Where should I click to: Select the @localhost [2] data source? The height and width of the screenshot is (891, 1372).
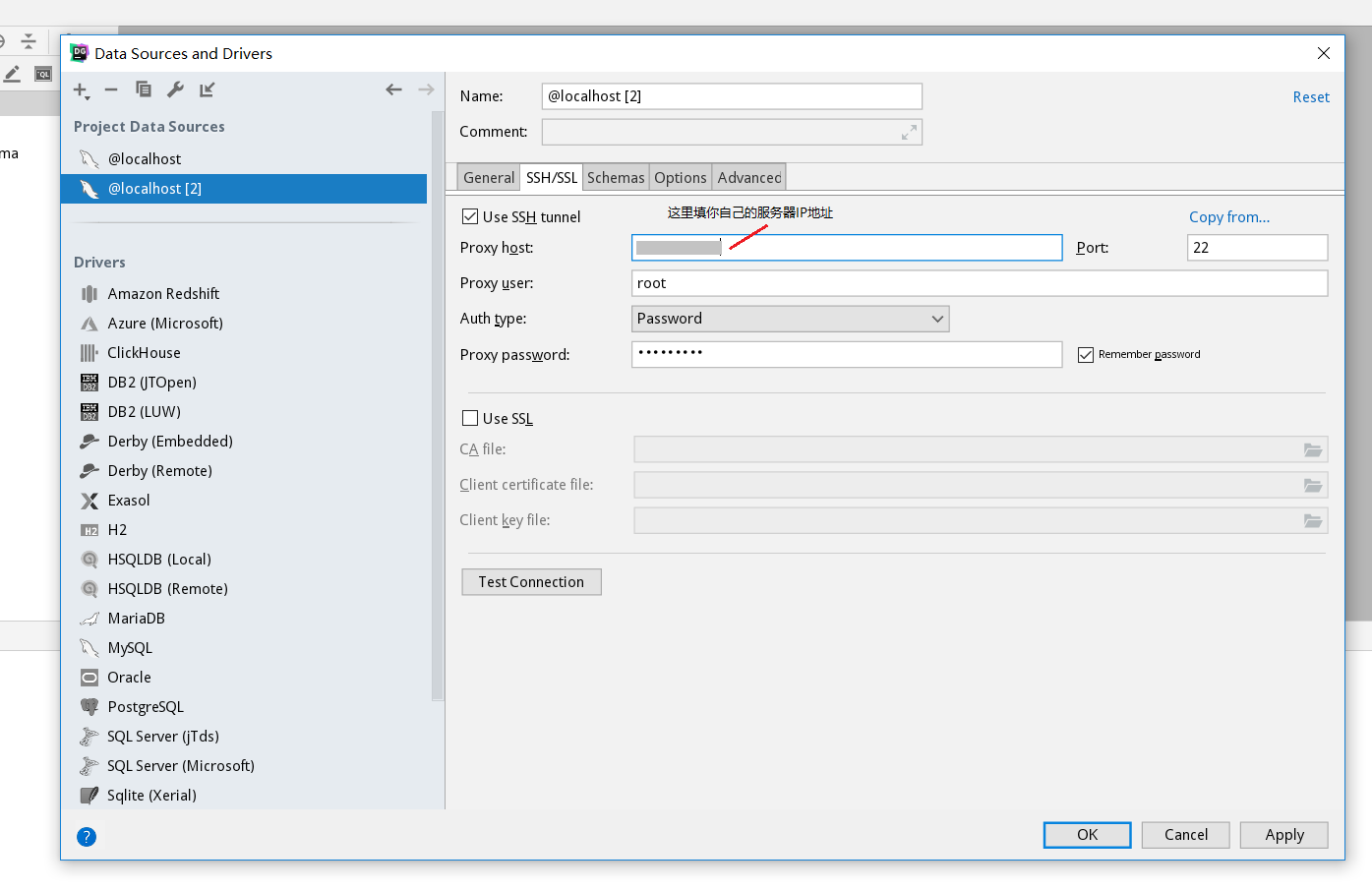coord(244,188)
